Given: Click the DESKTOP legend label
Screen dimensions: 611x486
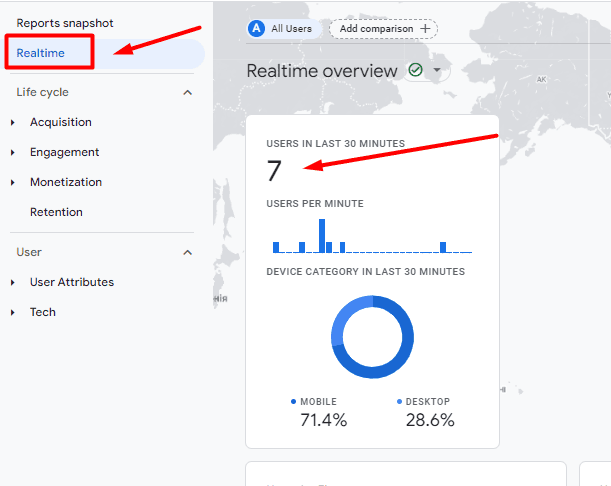Looking at the screenshot, I should click(x=427, y=401).
